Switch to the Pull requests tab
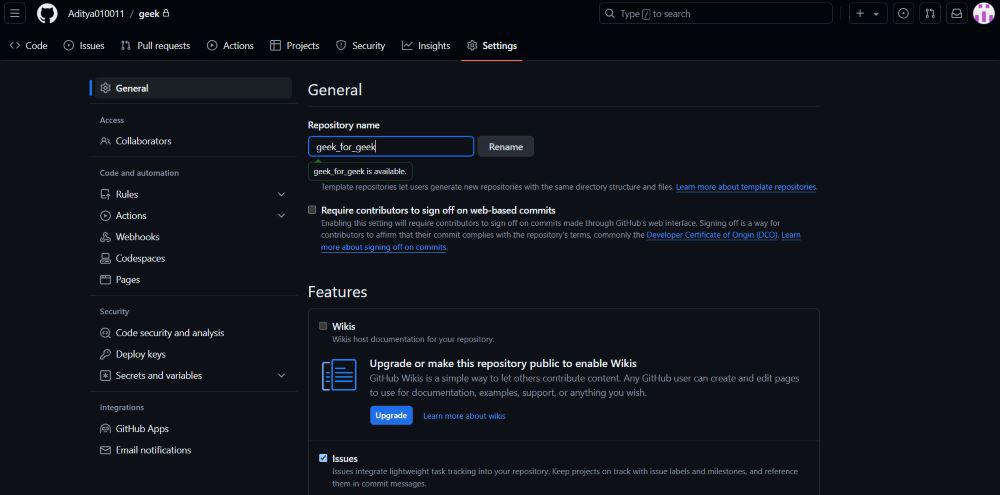 (155, 45)
